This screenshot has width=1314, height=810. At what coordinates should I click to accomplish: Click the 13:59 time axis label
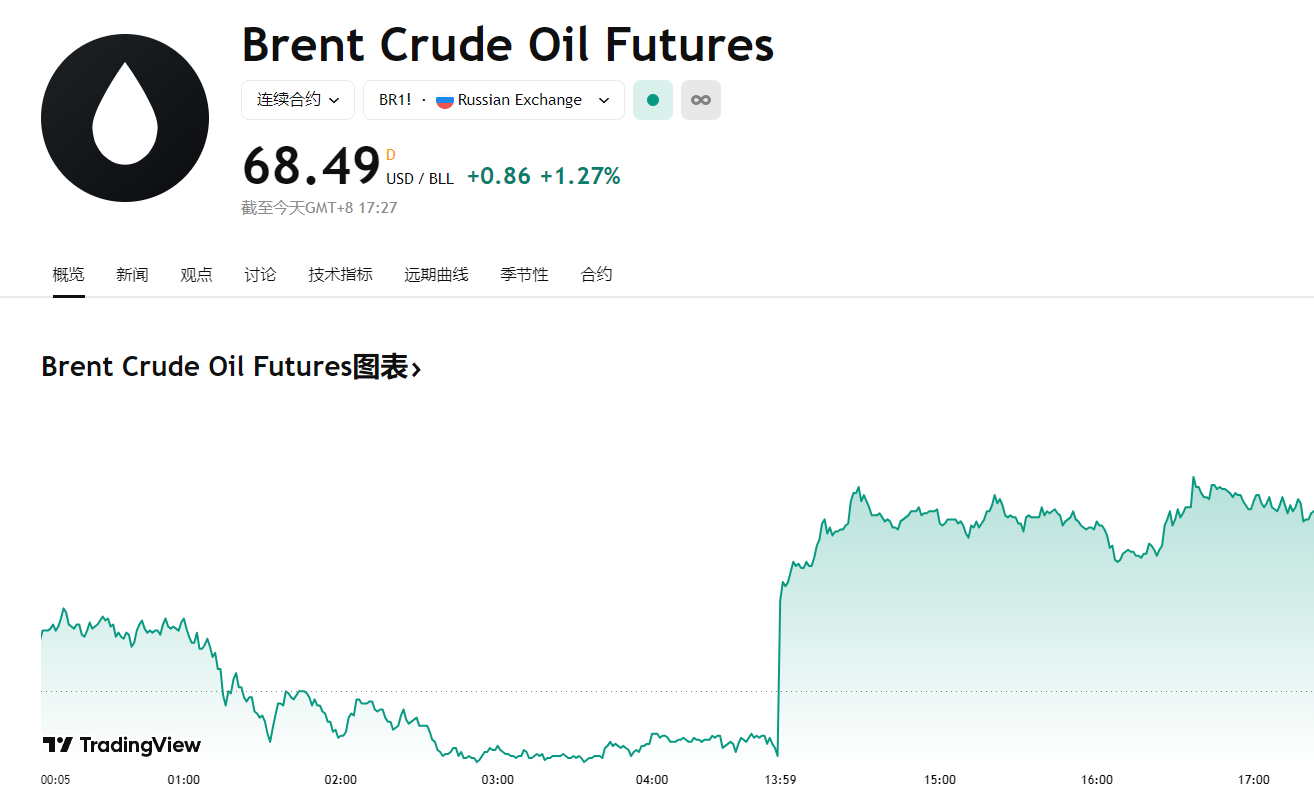click(x=781, y=780)
